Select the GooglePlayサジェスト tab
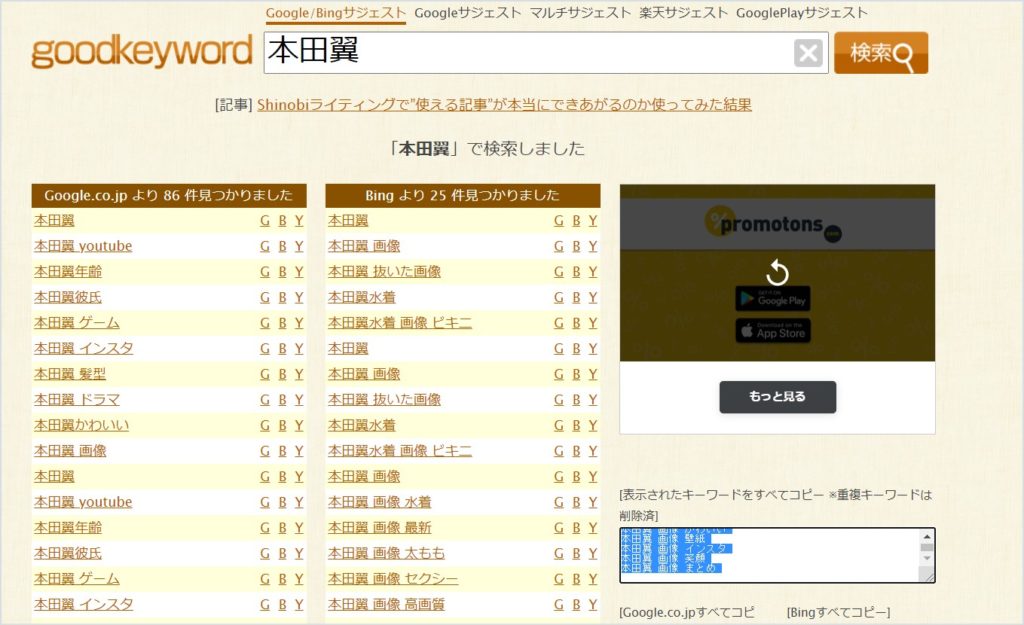Screen dimensions: 1024x625 pyautogui.click(x=802, y=13)
